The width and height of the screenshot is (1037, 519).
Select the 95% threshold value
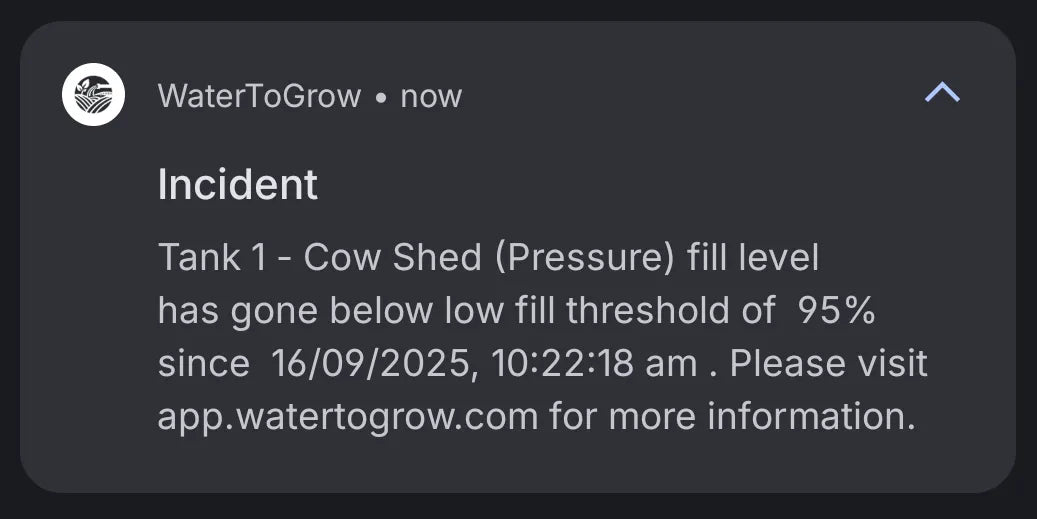click(836, 311)
